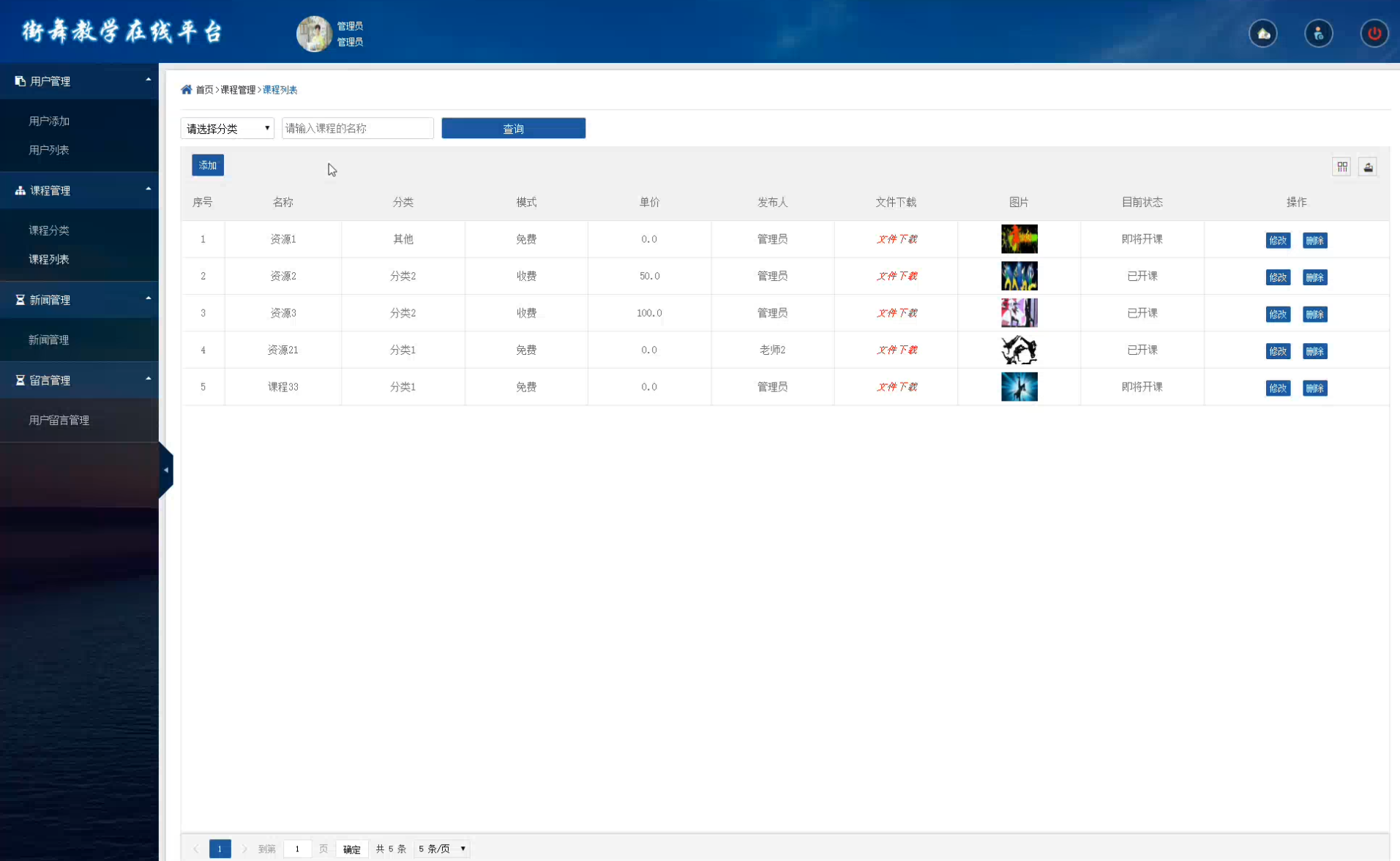The width and height of the screenshot is (1400, 861).
Task: Open the thumbnail image of 资源21
Action: tap(1019, 350)
